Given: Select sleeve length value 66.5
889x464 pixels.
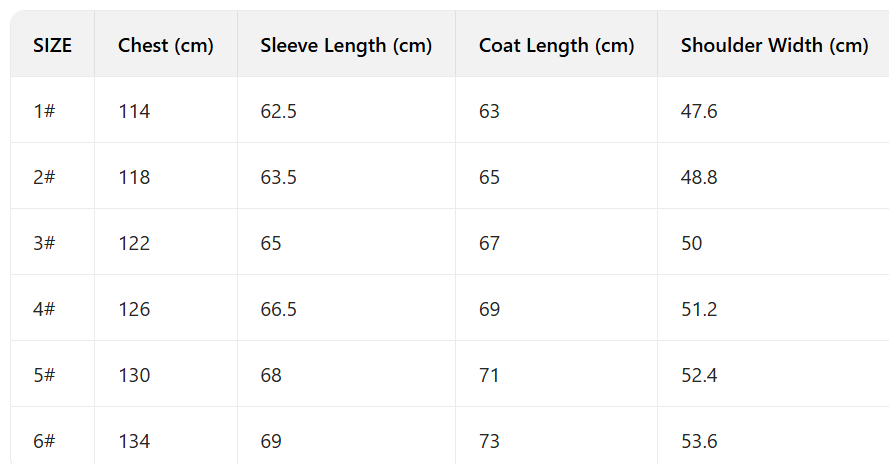Looking at the screenshot, I should pos(278,309).
